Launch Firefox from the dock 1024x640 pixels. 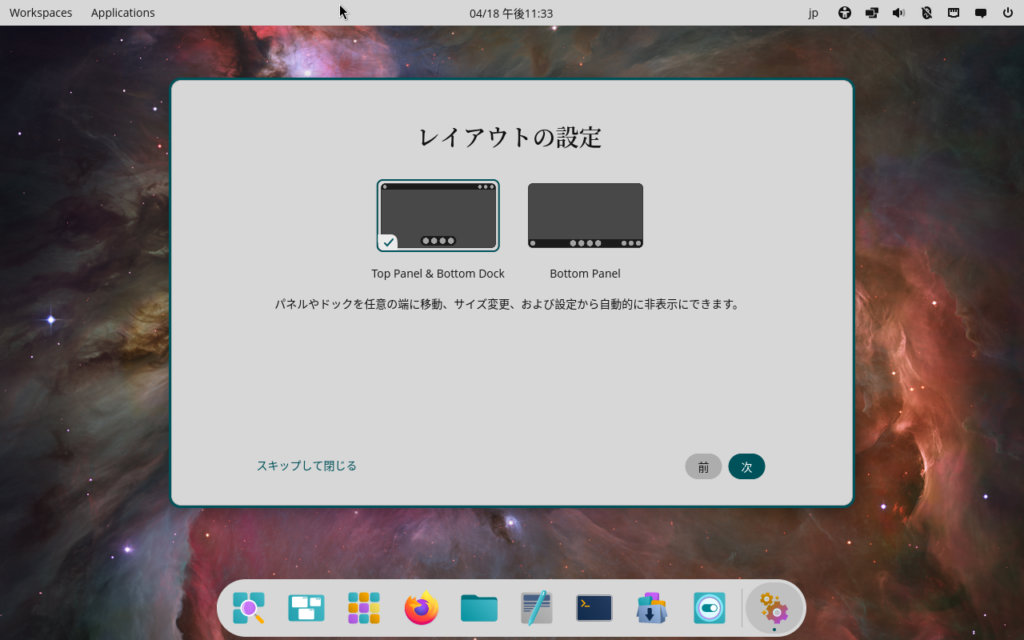point(421,608)
